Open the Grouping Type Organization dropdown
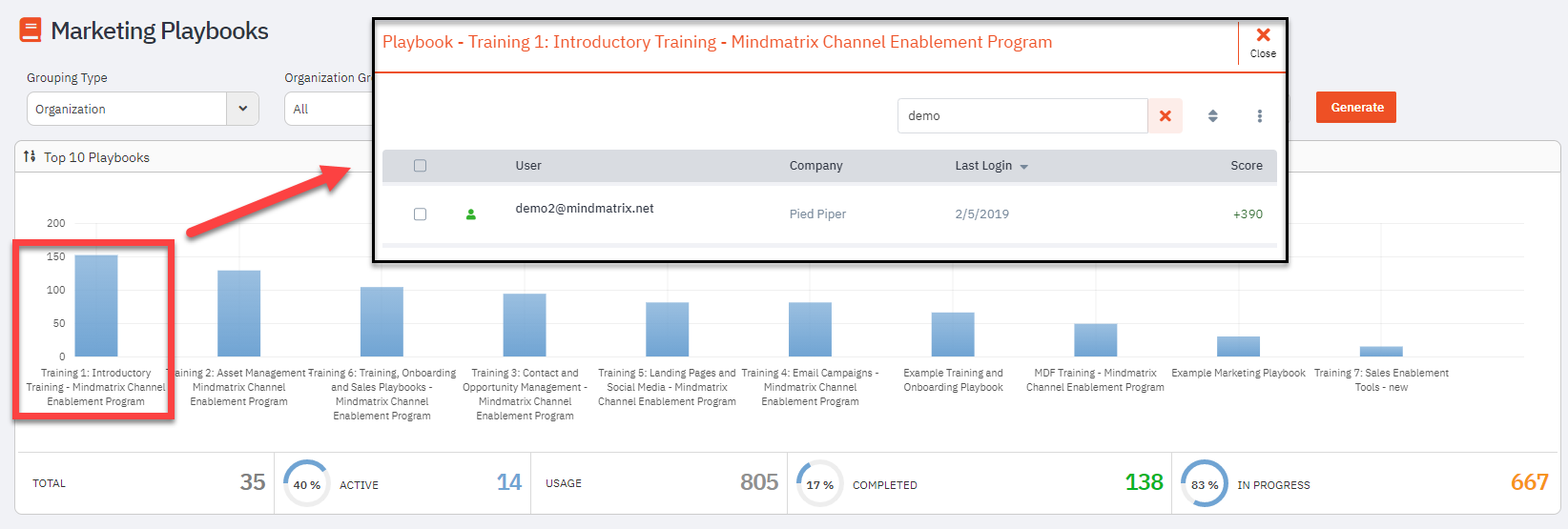 pyautogui.click(x=143, y=109)
